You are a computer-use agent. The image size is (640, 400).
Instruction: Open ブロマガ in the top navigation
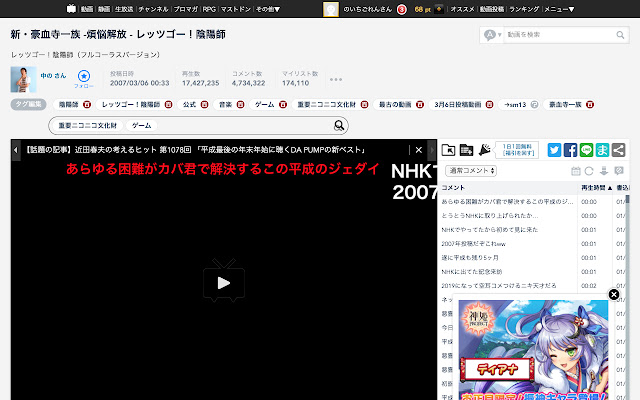186,9
